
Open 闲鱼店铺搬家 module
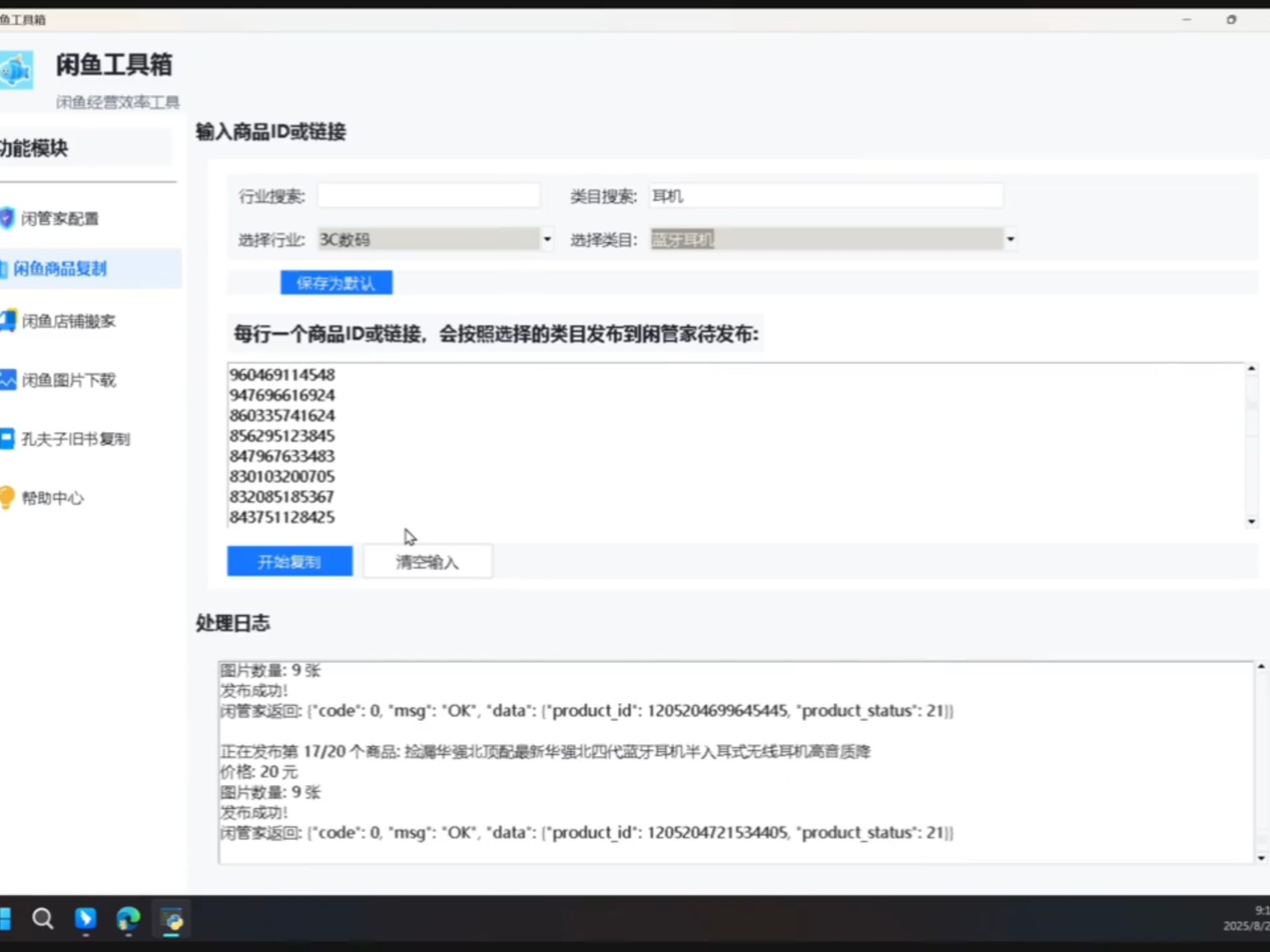(69, 321)
